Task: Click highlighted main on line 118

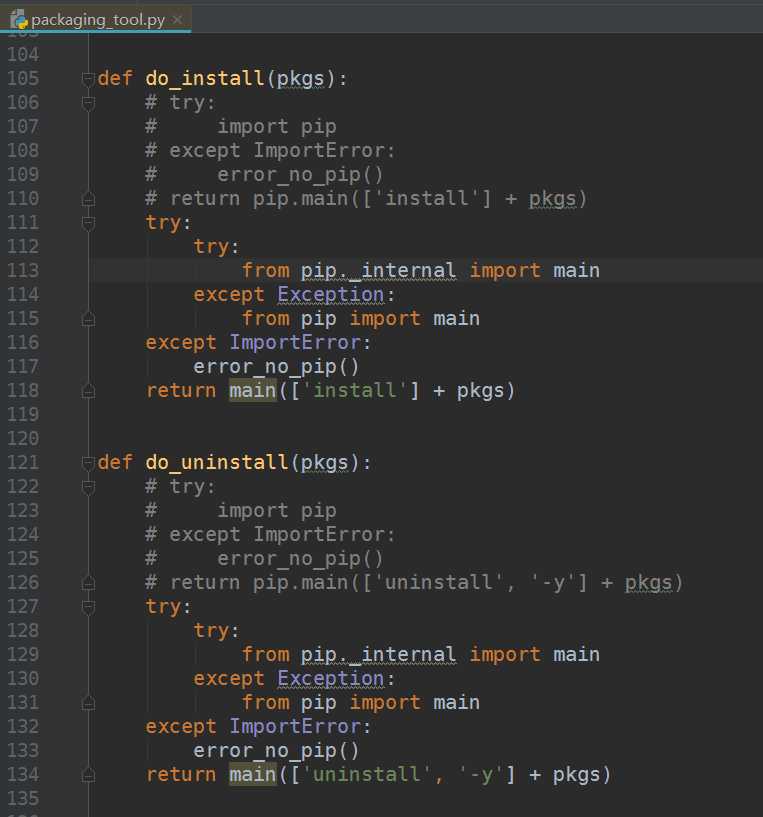Action: coord(253,390)
